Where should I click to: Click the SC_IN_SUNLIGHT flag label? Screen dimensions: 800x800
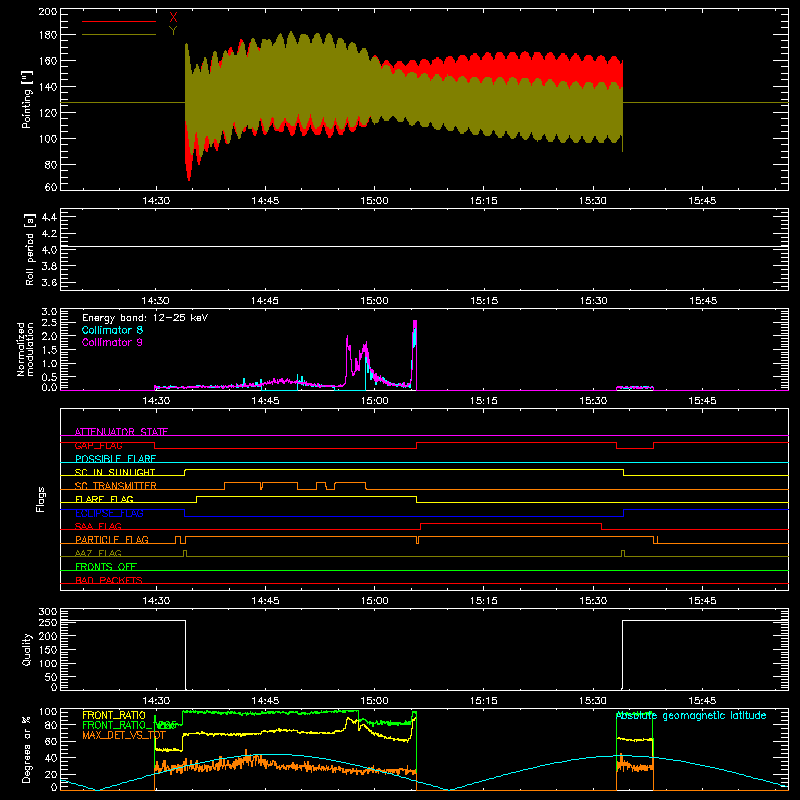115,472
